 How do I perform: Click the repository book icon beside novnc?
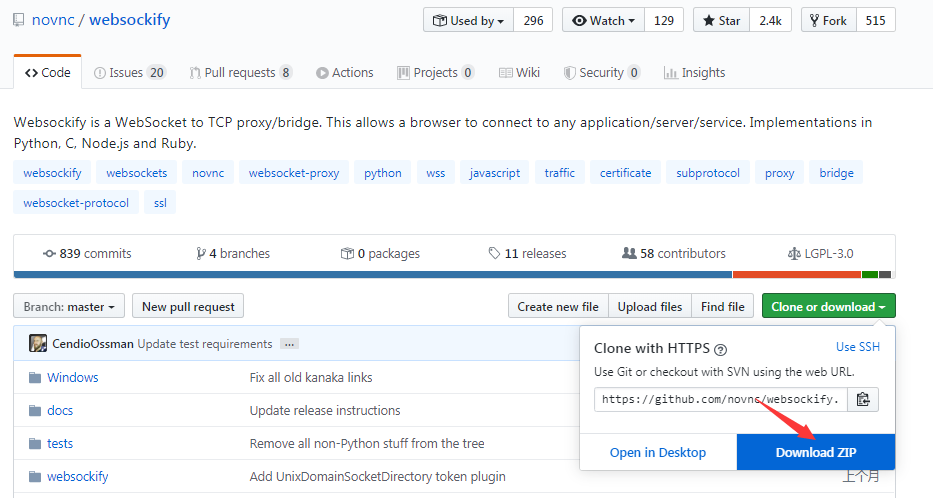(19, 20)
